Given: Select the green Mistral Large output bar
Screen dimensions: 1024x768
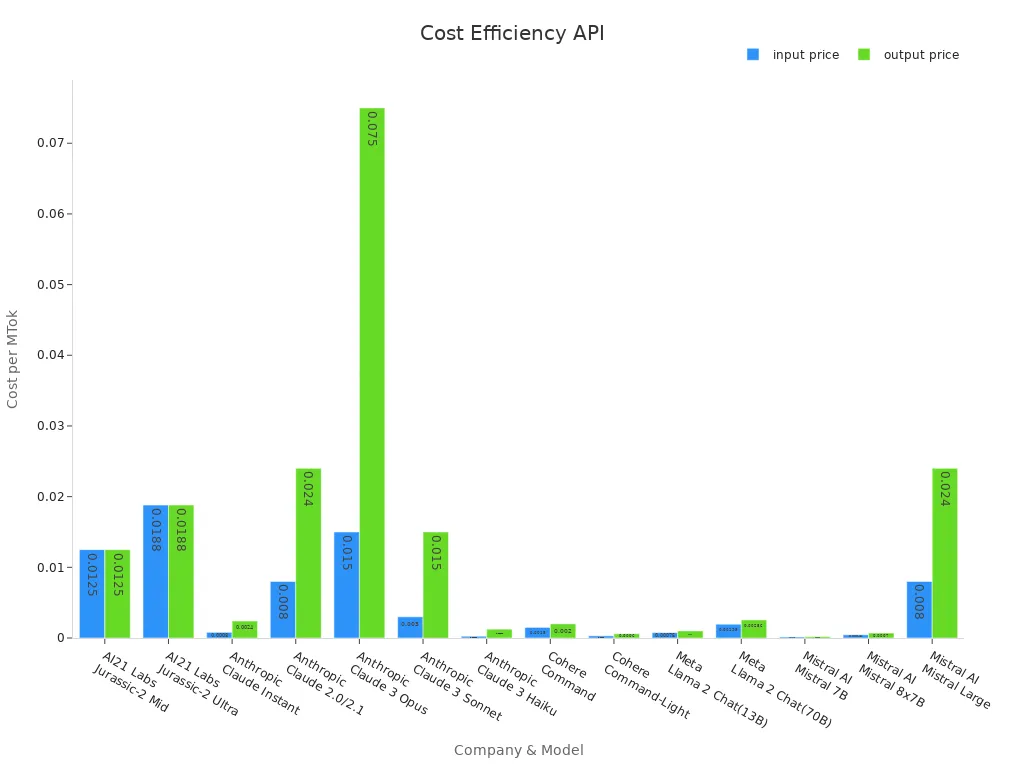Looking at the screenshot, I should pos(945,553).
